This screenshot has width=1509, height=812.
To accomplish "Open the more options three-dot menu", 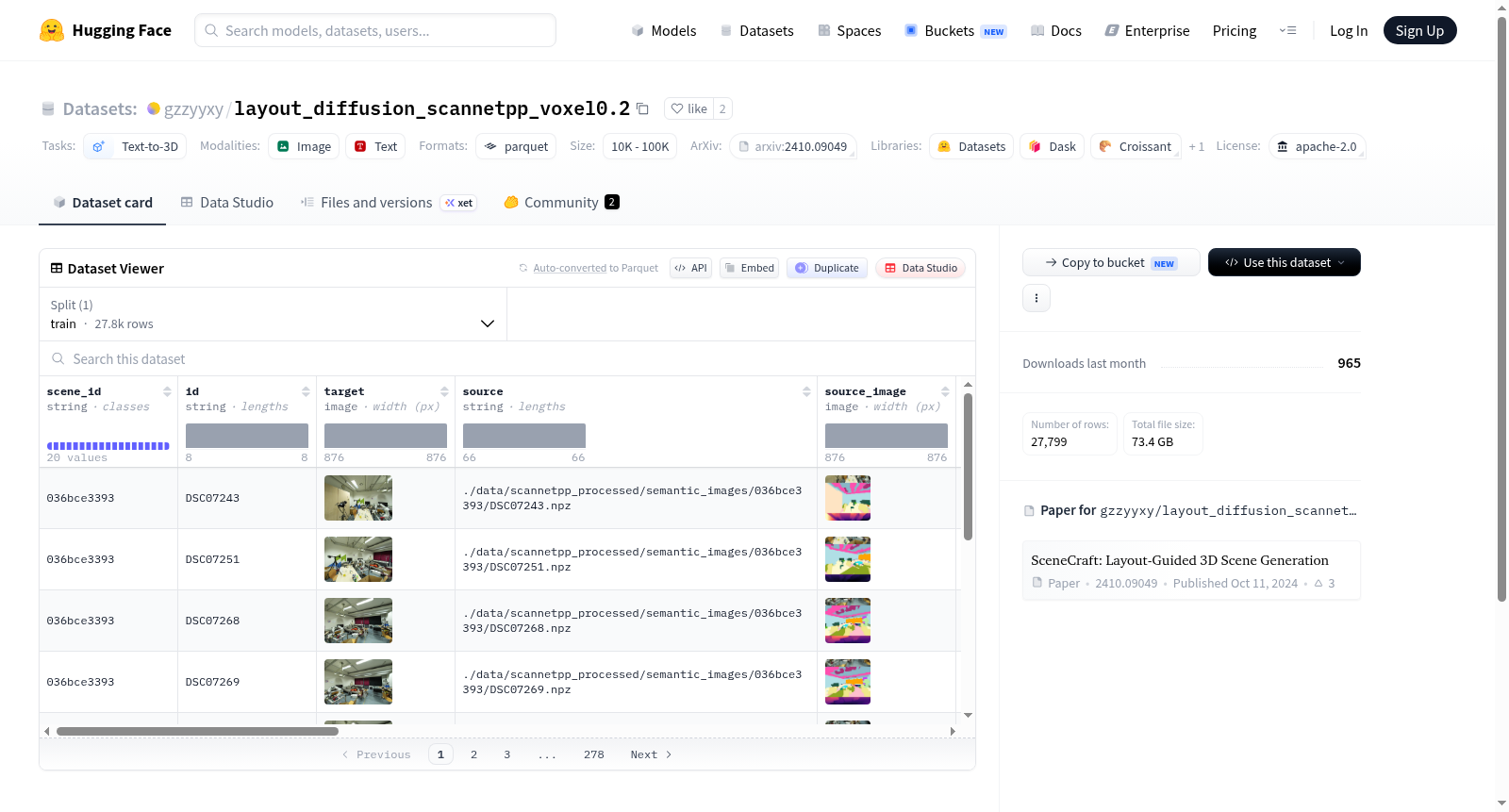I will point(1036,298).
